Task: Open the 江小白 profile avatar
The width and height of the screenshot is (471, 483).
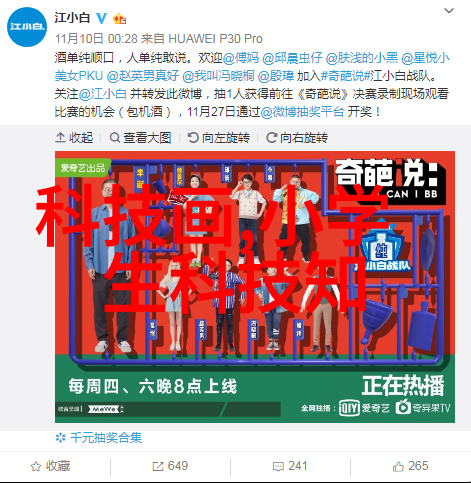Action: coord(27,27)
